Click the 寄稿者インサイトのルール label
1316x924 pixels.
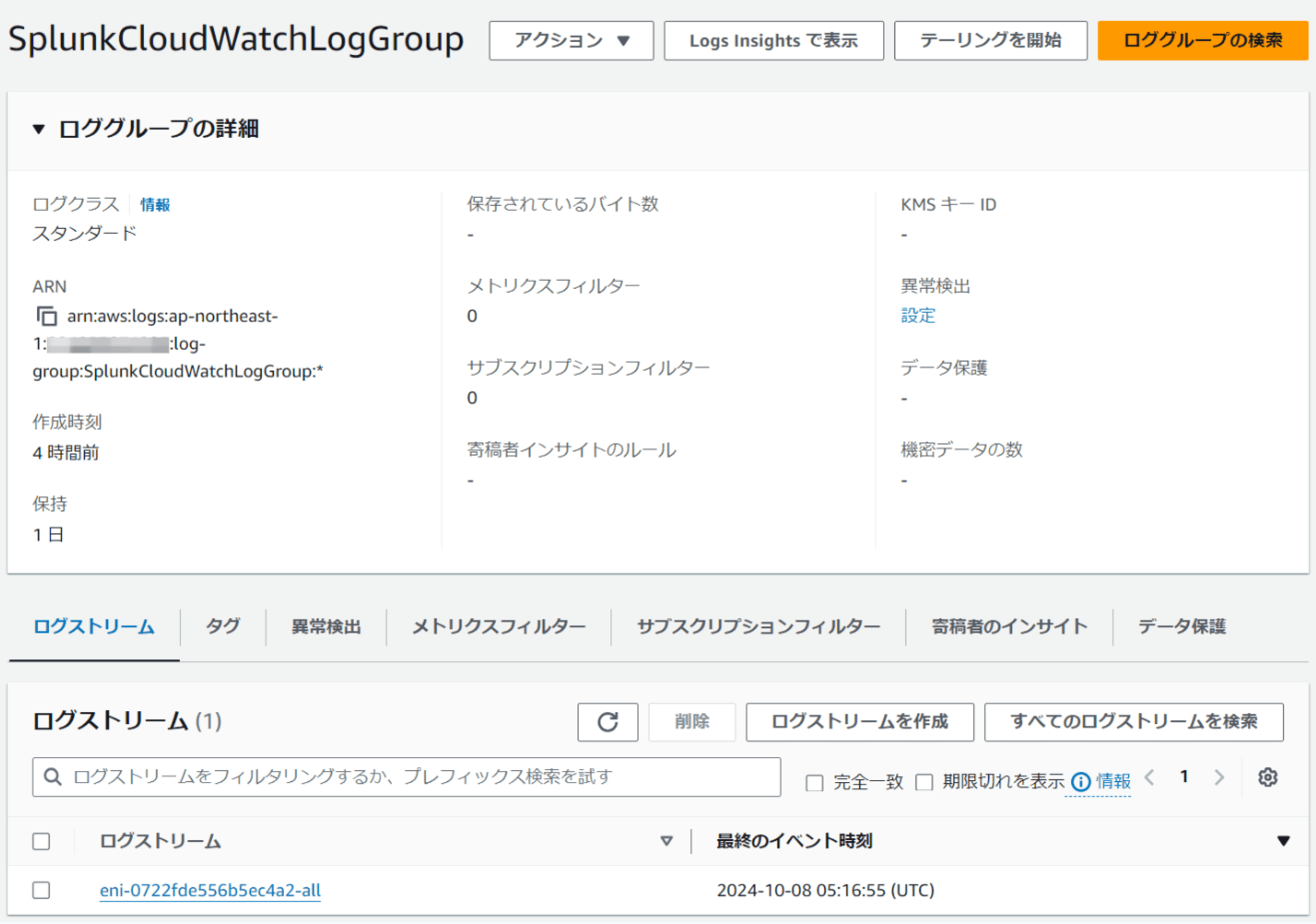click(571, 450)
